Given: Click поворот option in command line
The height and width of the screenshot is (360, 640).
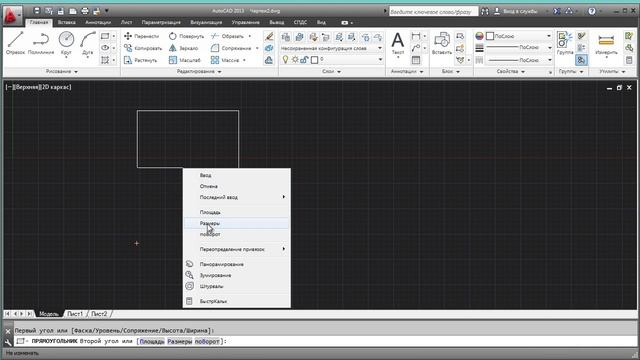Looking at the screenshot, I should (207, 341).
